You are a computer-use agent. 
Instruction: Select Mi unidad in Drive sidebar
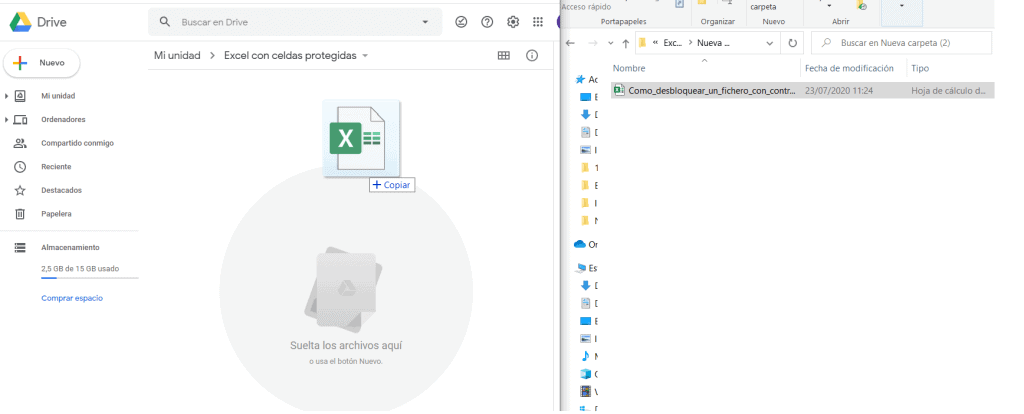point(58,96)
